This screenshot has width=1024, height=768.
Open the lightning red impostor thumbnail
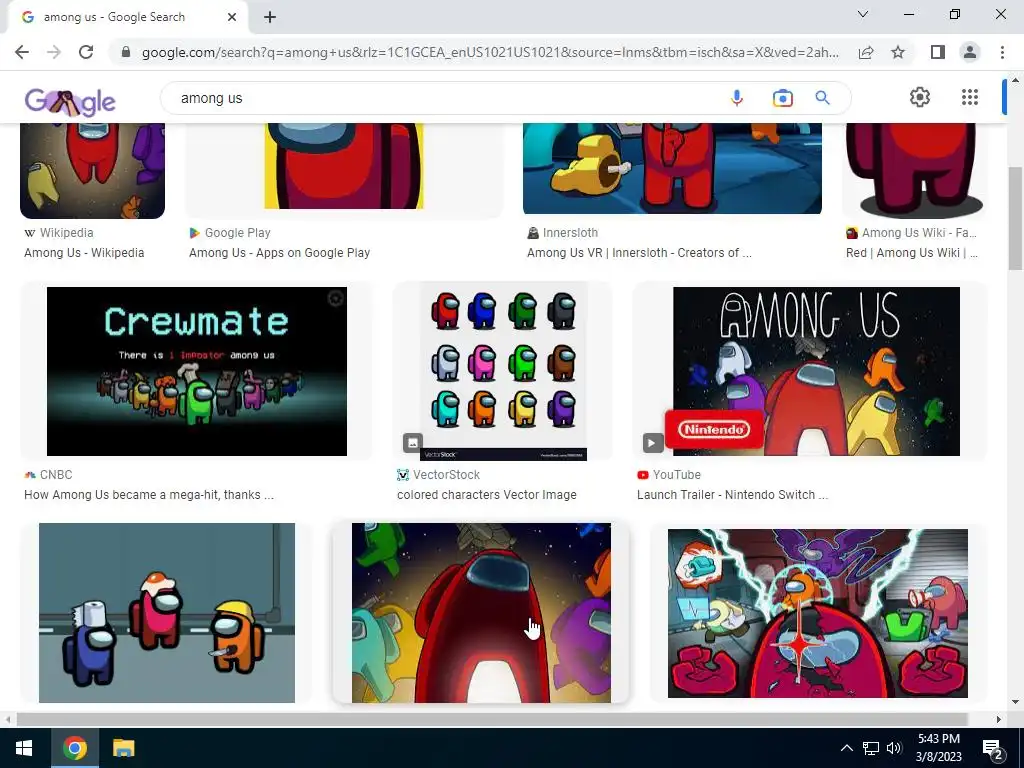[x=818, y=613]
